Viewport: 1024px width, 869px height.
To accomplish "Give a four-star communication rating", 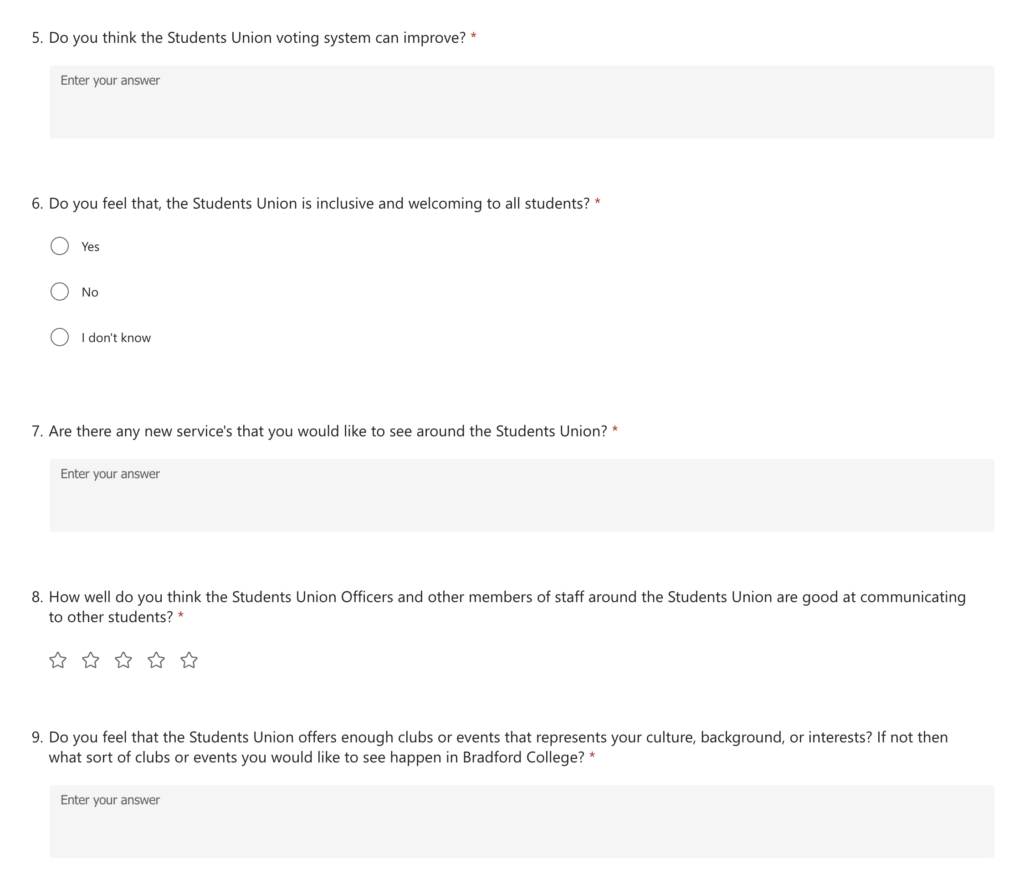I will click(x=156, y=660).
